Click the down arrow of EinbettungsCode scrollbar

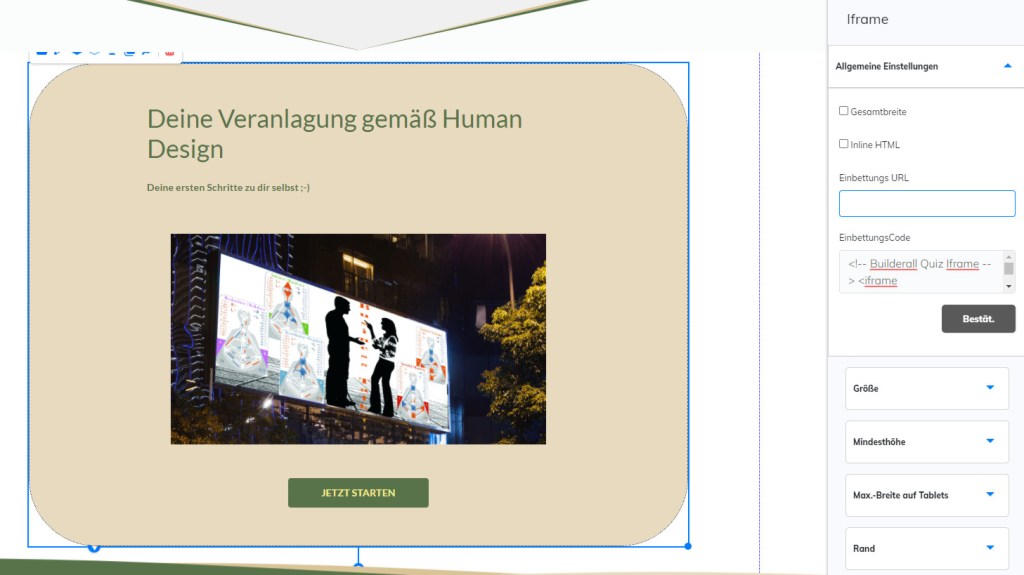(1009, 286)
